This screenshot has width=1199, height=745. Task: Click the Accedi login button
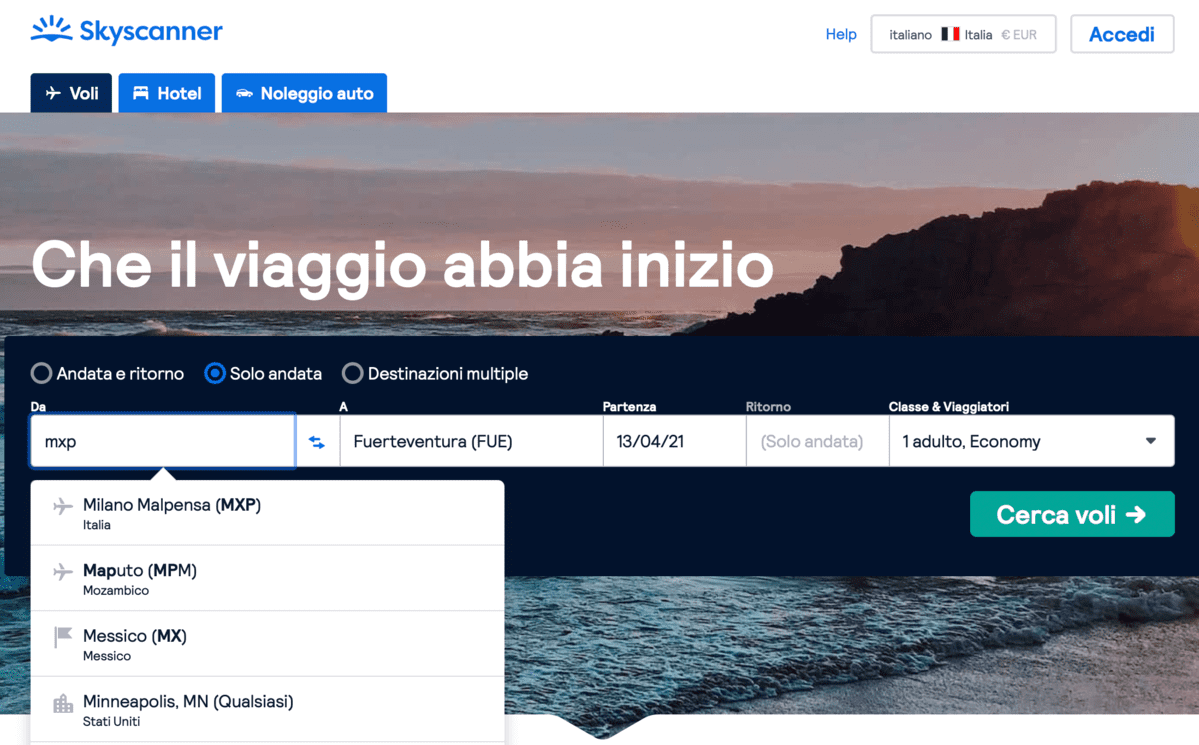(x=1122, y=34)
